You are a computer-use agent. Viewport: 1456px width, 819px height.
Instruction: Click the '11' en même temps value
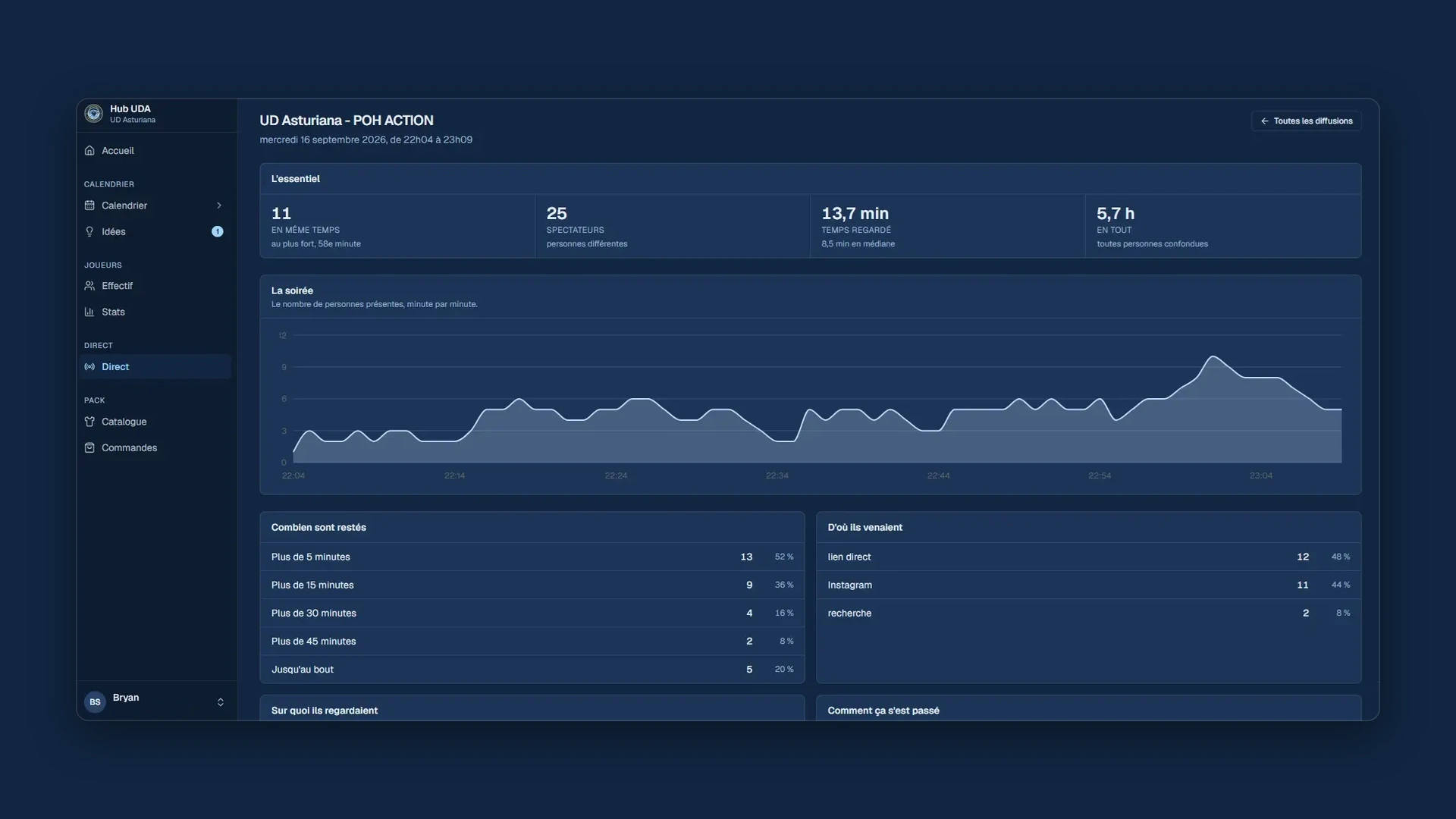point(281,214)
